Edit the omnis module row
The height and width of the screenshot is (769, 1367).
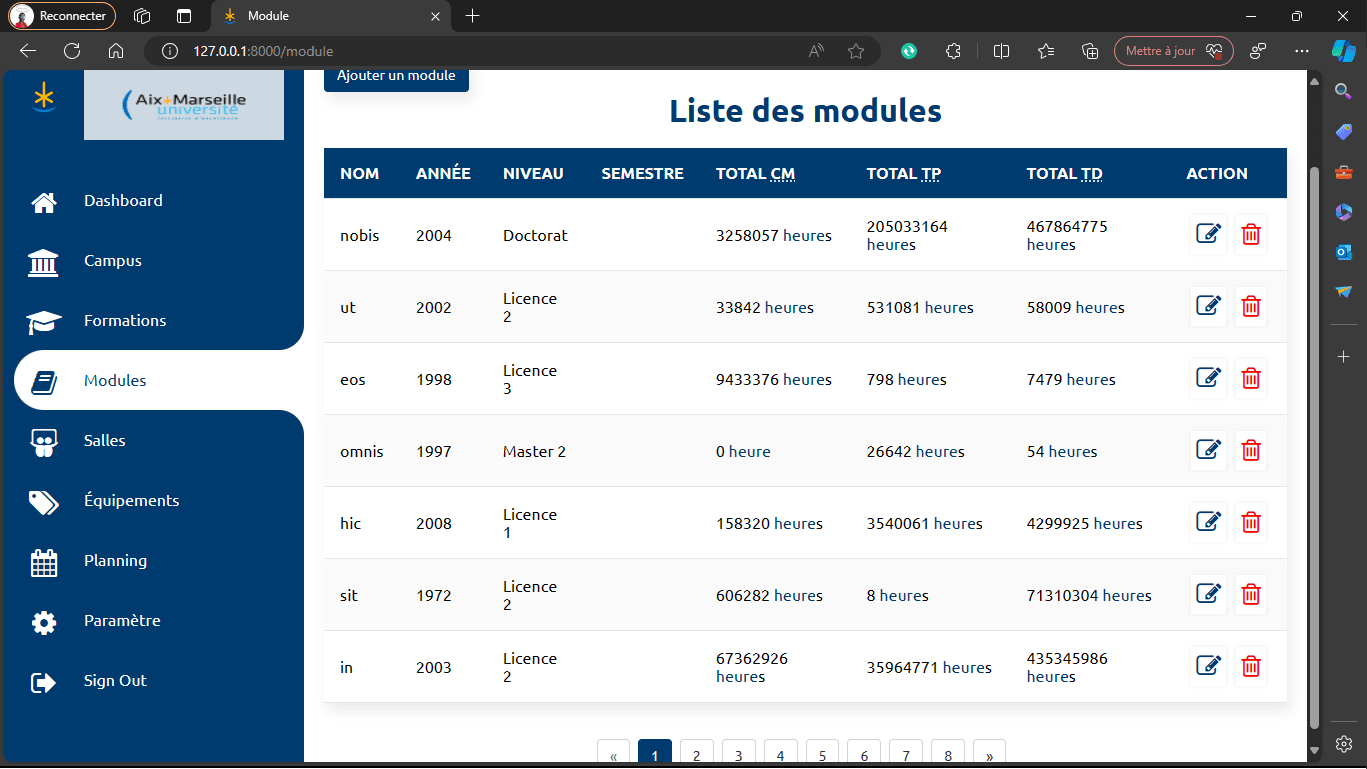pyautogui.click(x=1208, y=450)
